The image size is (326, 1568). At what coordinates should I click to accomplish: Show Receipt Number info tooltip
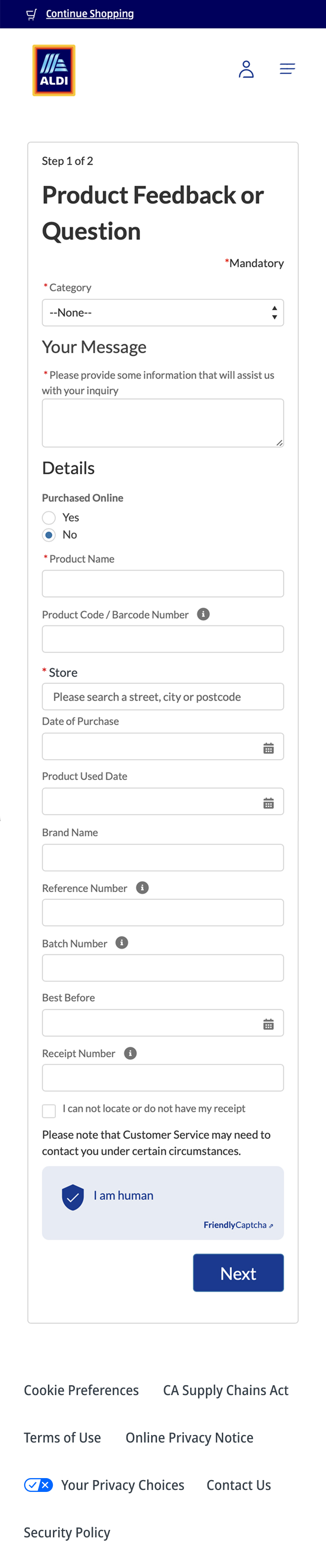pyautogui.click(x=130, y=1053)
